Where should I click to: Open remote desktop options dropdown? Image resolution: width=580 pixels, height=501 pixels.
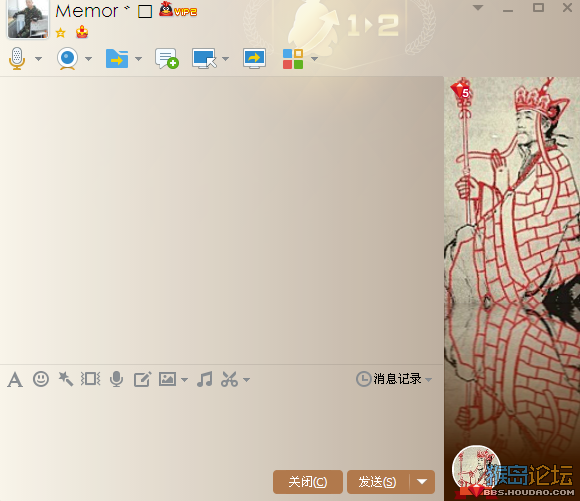(225, 59)
